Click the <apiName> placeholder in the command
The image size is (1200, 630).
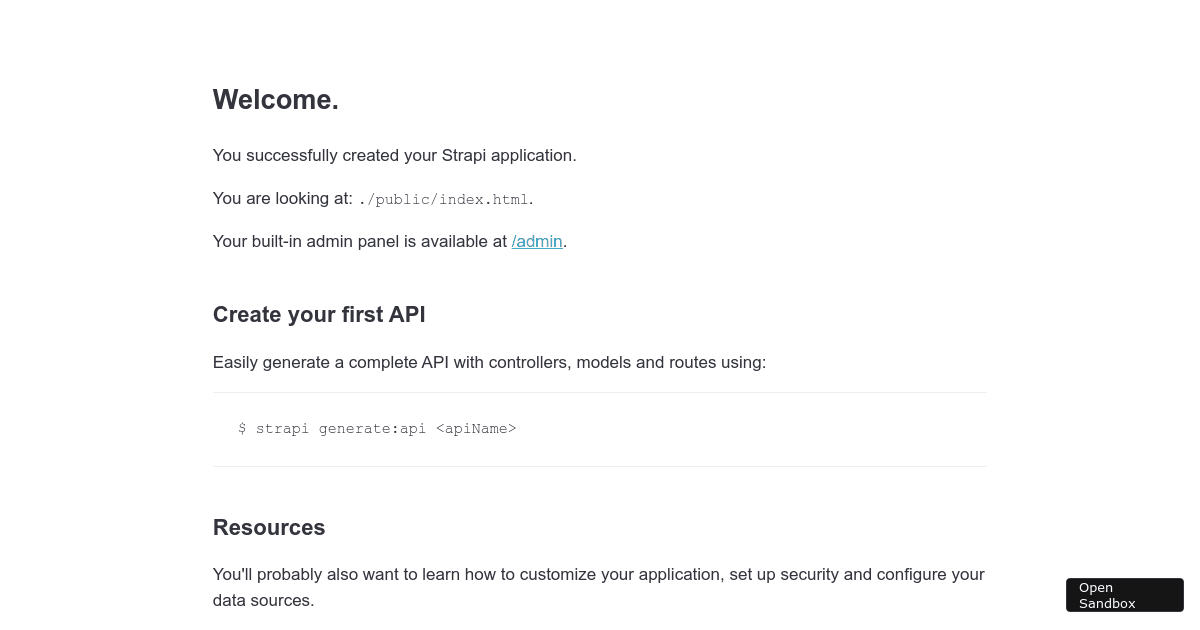click(476, 429)
